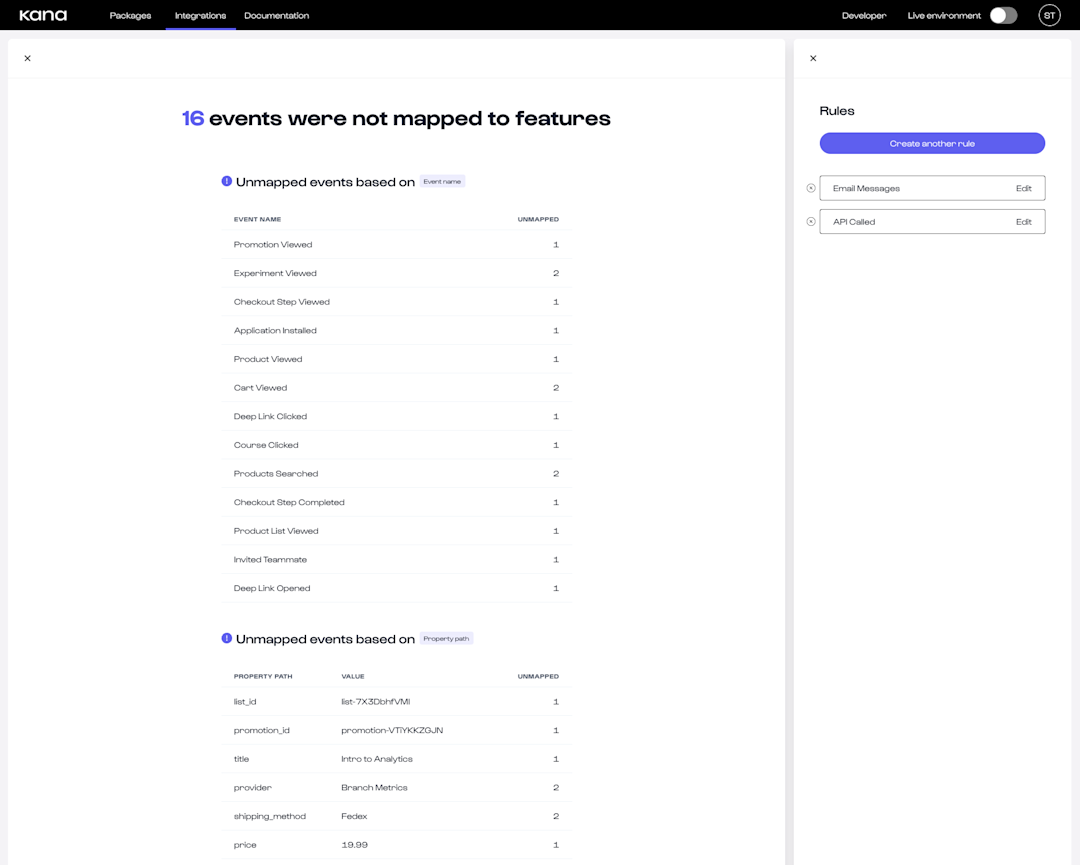Click value Branch Metrics

click(x=374, y=788)
